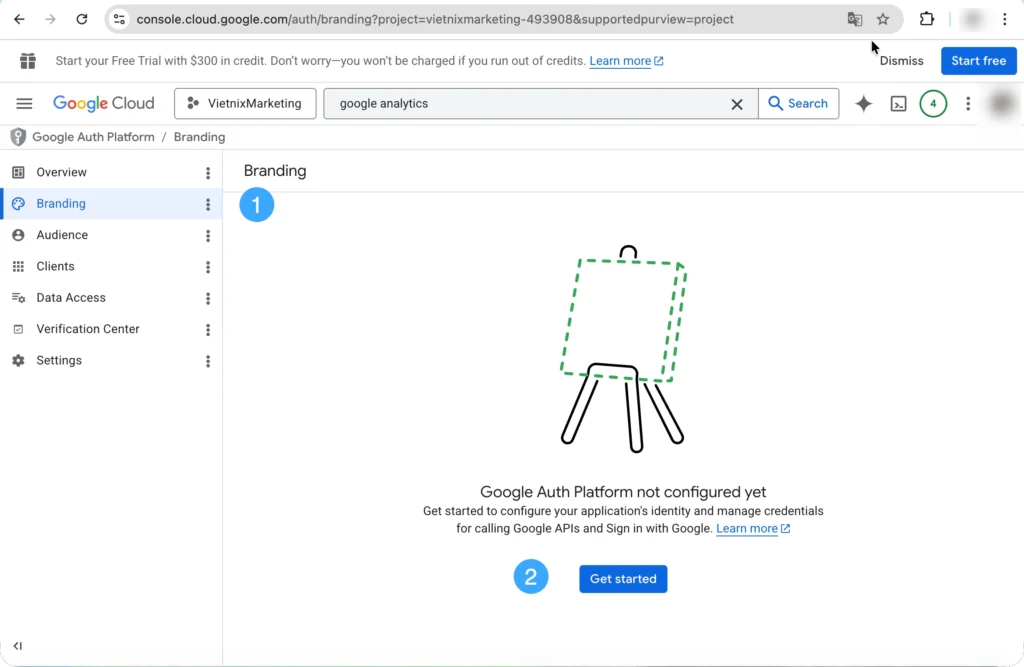This screenshot has height=667, width=1024.
Task: Reload the page with the refresh icon
Action: [82, 19]
